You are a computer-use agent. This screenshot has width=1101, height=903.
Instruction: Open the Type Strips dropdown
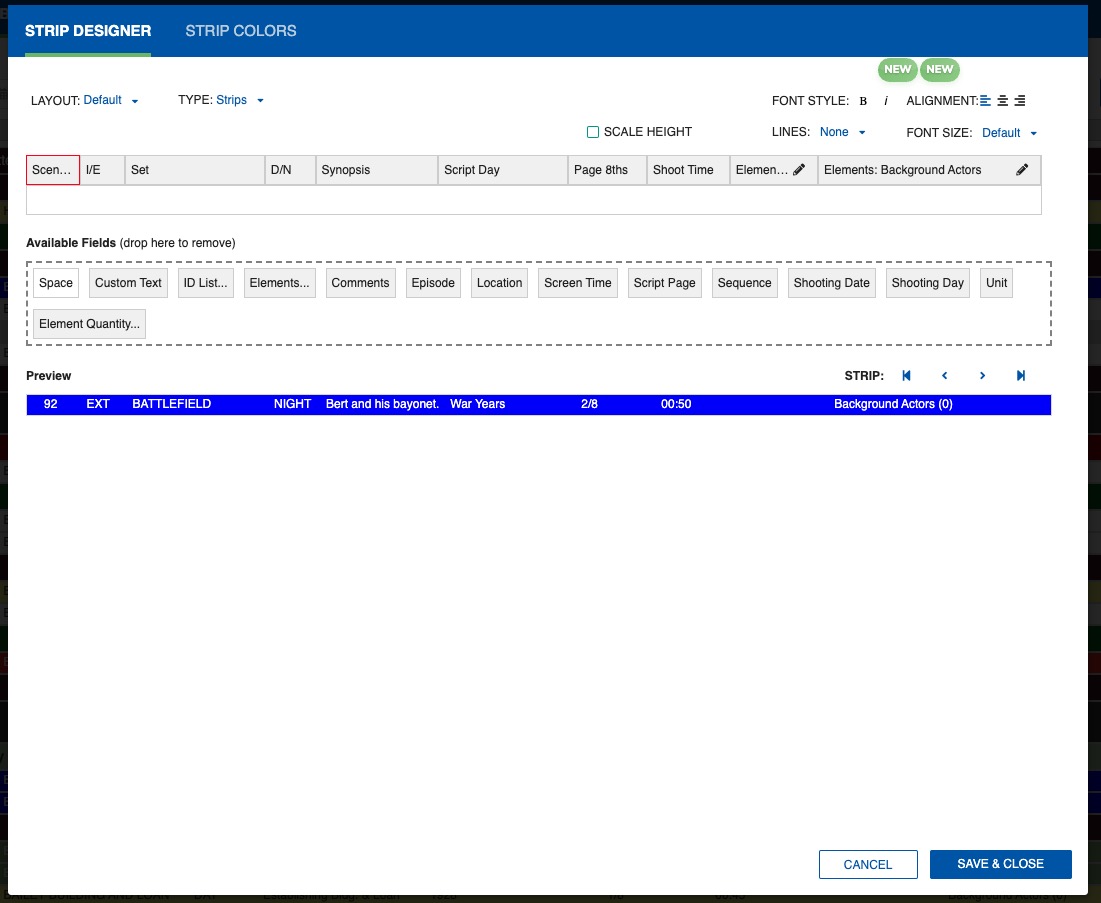point(240,100)
